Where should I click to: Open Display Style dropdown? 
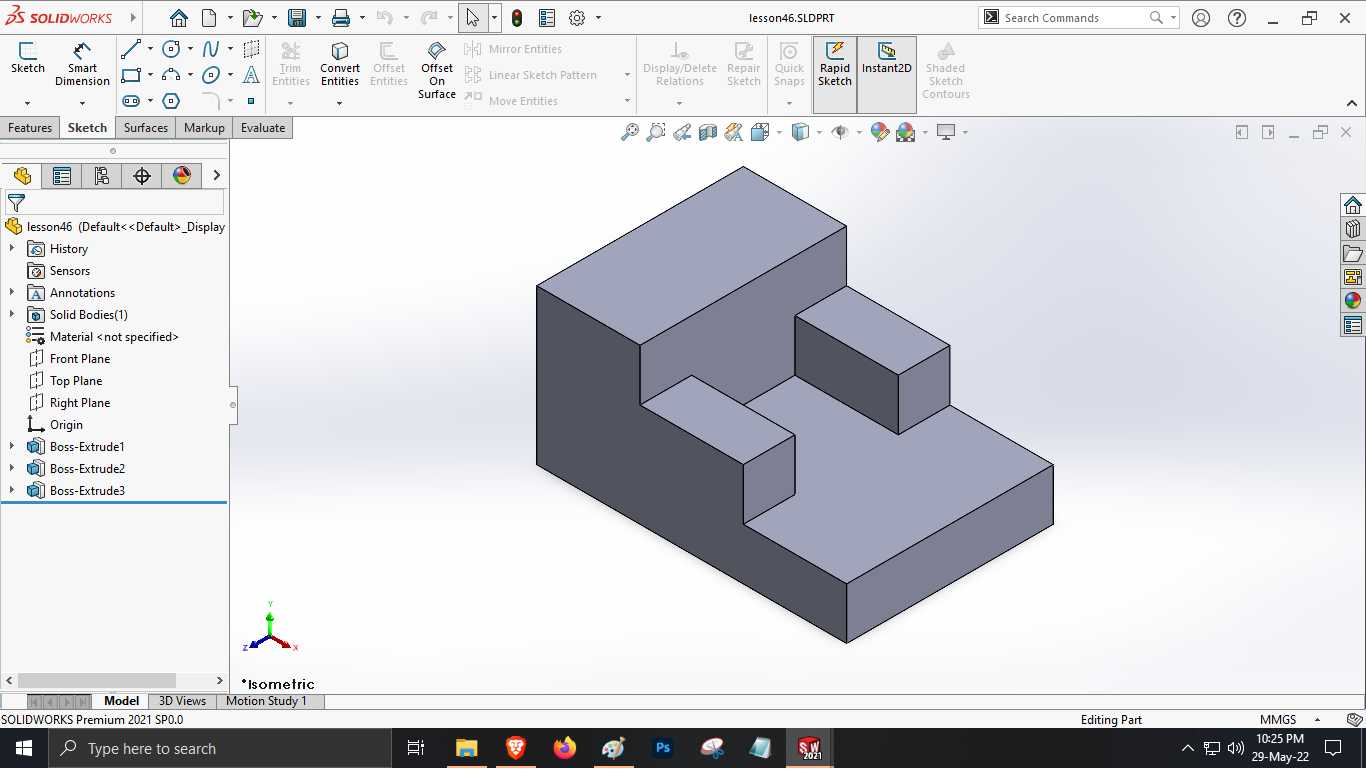click(x=819, y=132)
